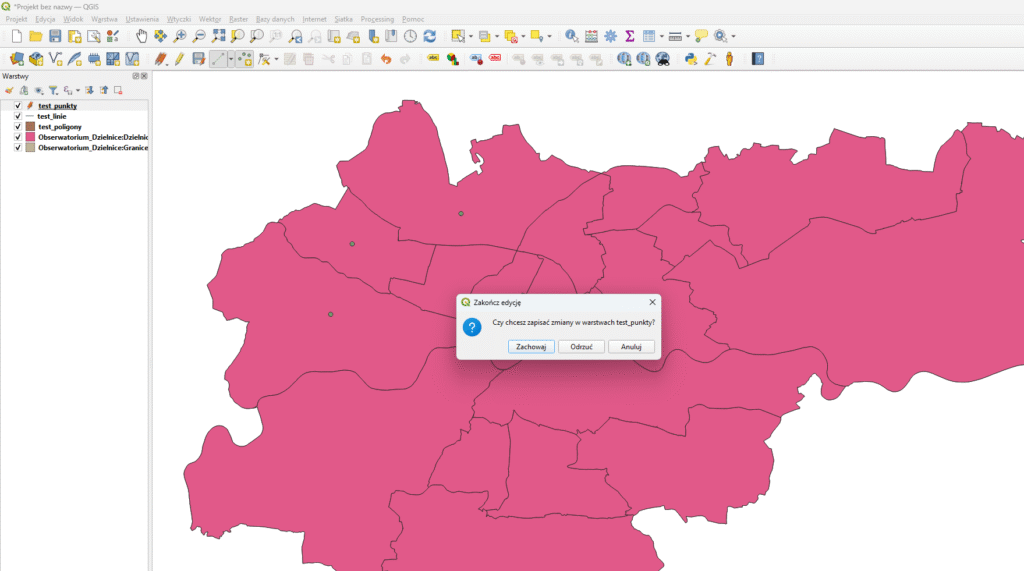Click the Refresh map icon
This screenshot has width=1024, height=571.
point(429,36)
